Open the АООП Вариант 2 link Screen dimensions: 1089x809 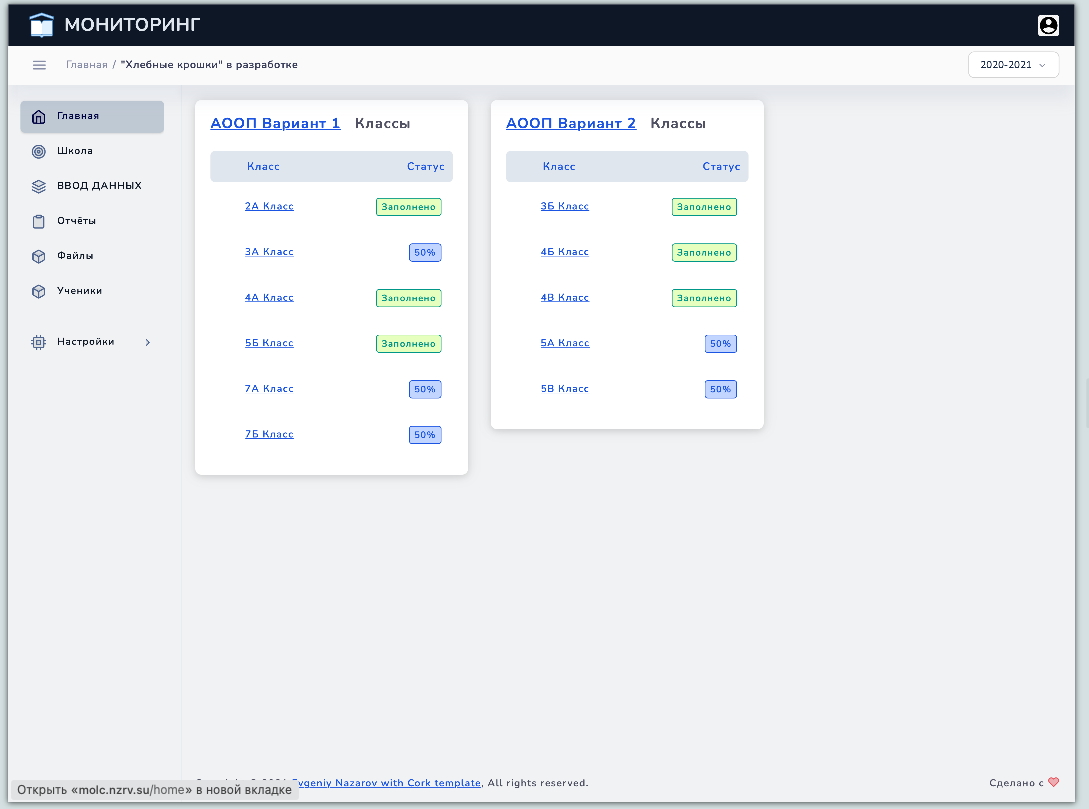(571, 124)
